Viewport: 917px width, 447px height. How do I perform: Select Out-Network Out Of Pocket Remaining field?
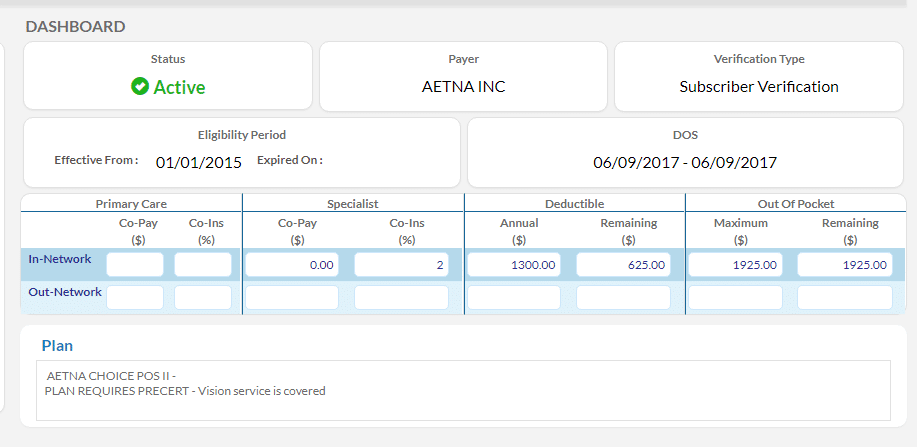844,297
